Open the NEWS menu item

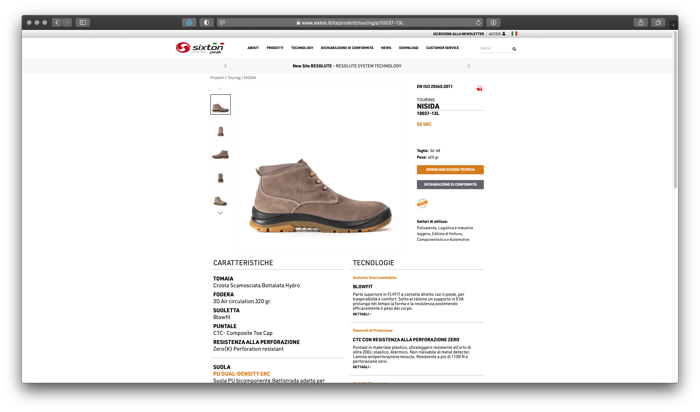tap(386, 48)
